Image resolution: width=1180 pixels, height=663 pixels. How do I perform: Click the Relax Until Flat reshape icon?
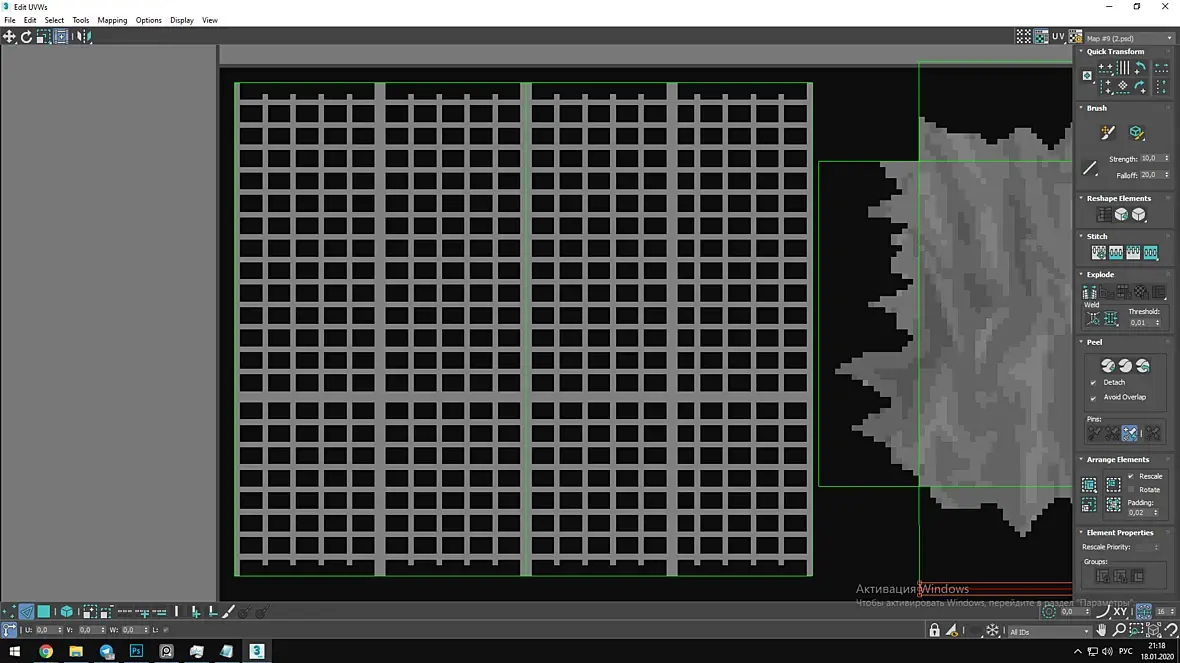[1121, 215]
